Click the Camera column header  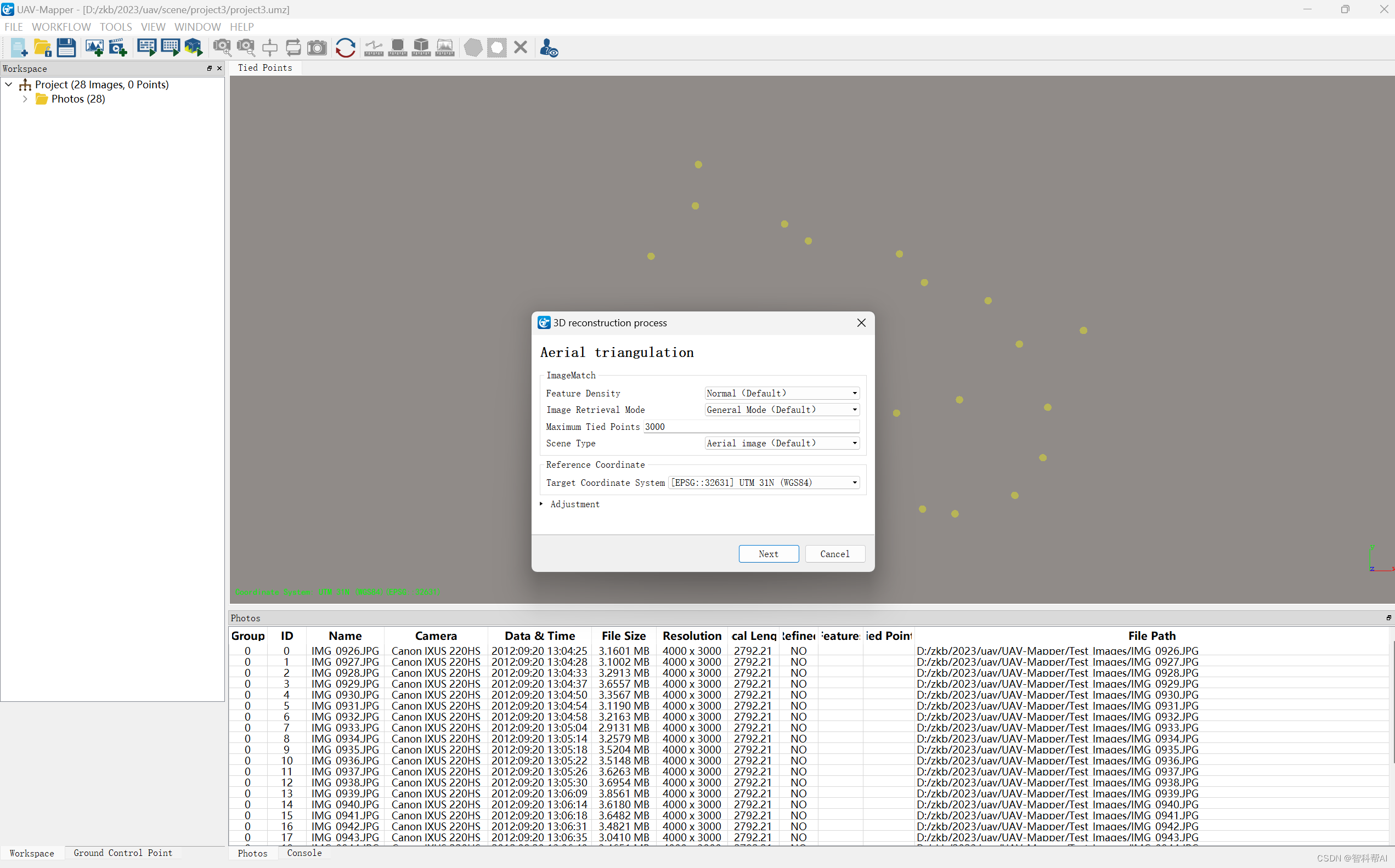[436, 636]
